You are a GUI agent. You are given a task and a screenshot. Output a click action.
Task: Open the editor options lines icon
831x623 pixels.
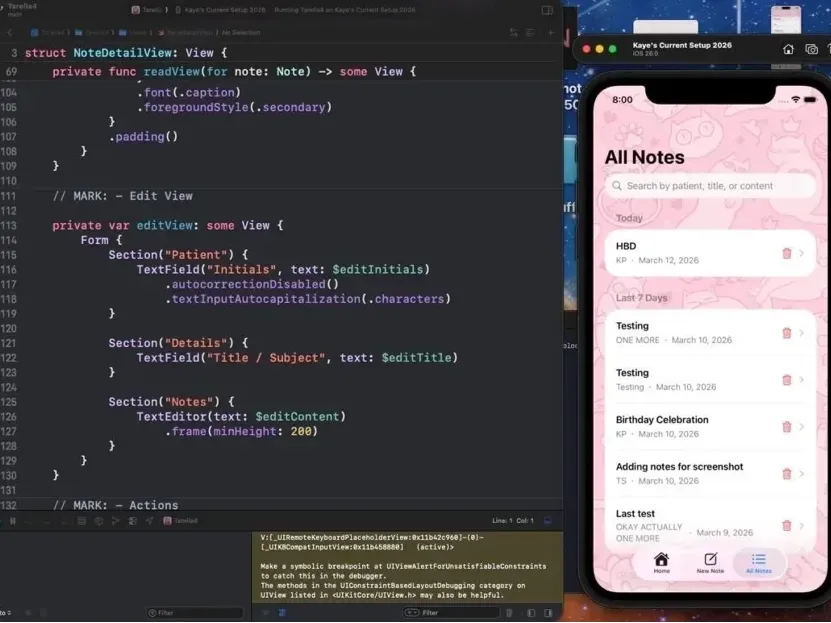pos(530,33)
